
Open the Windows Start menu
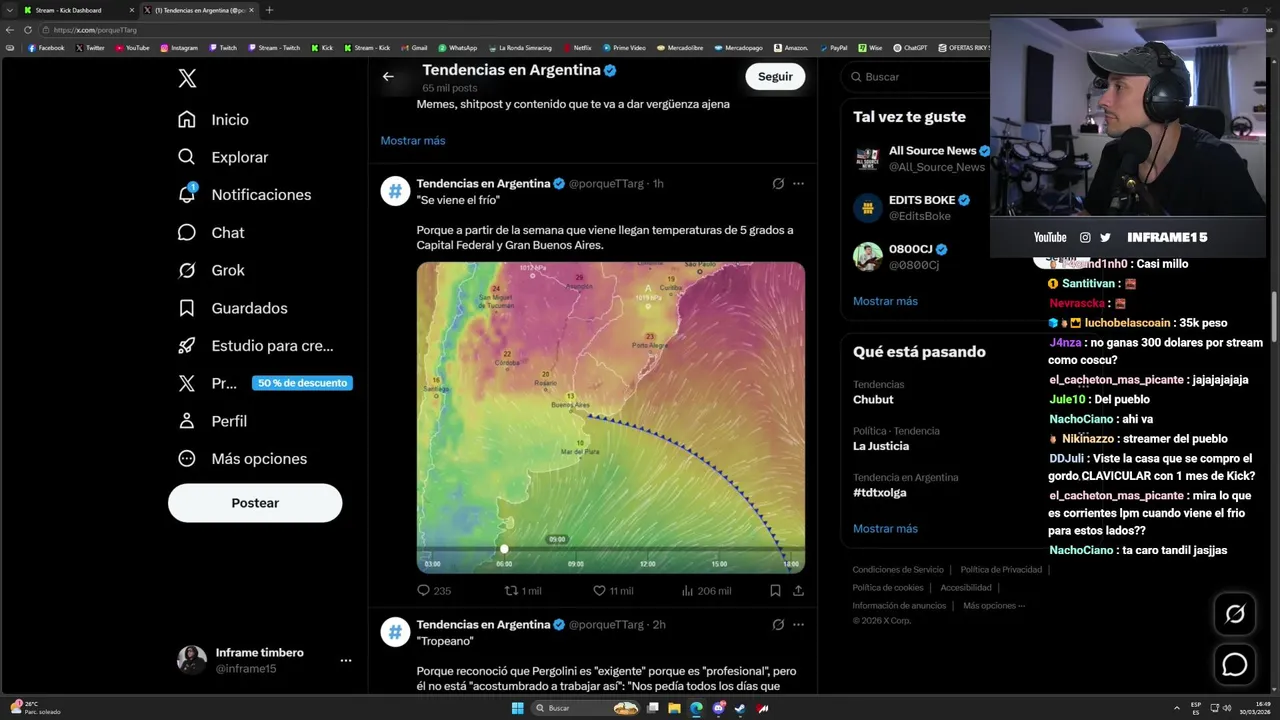517,708
